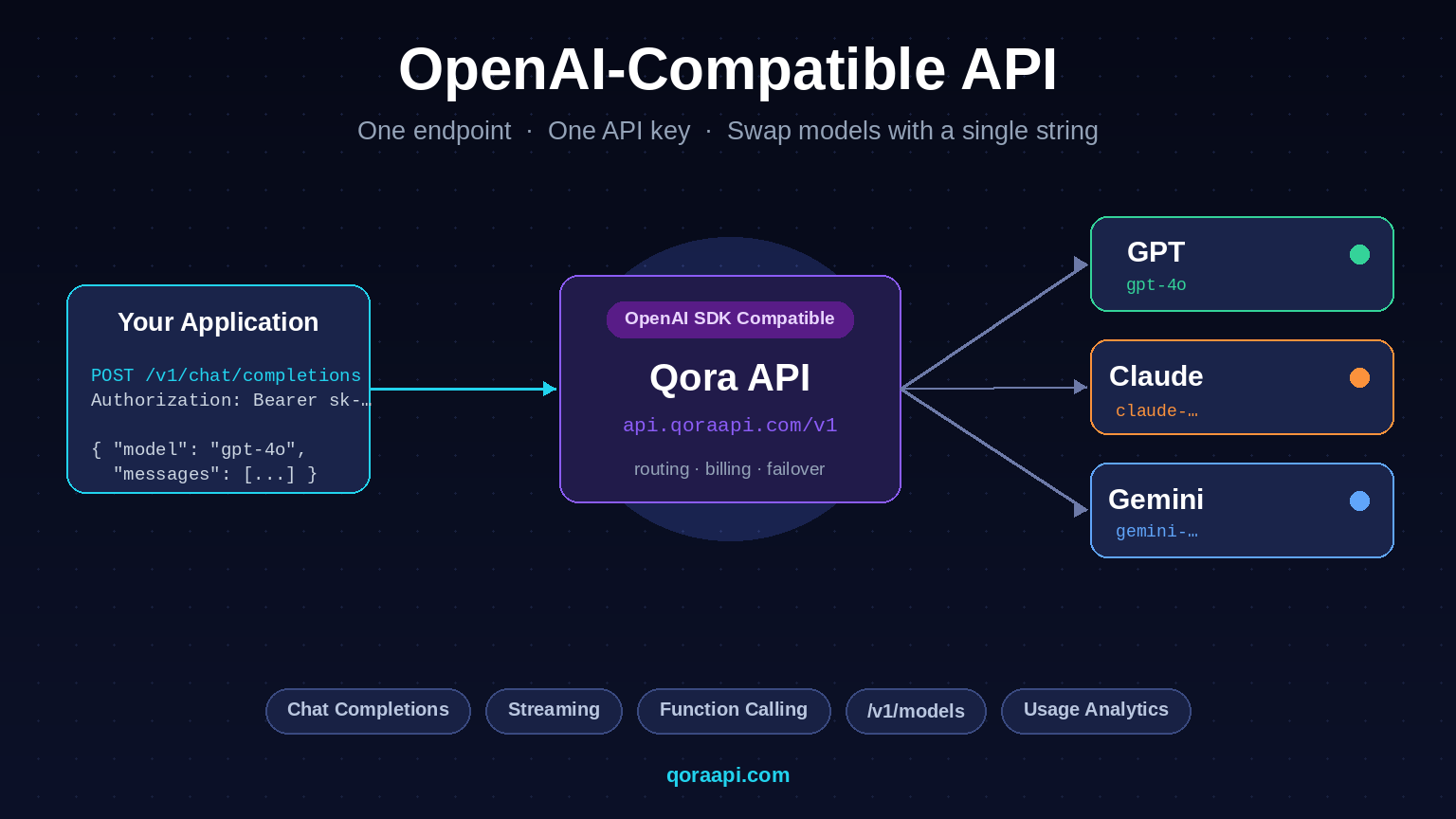Click the gemini-… model identifier

(x=1156, y=532)
